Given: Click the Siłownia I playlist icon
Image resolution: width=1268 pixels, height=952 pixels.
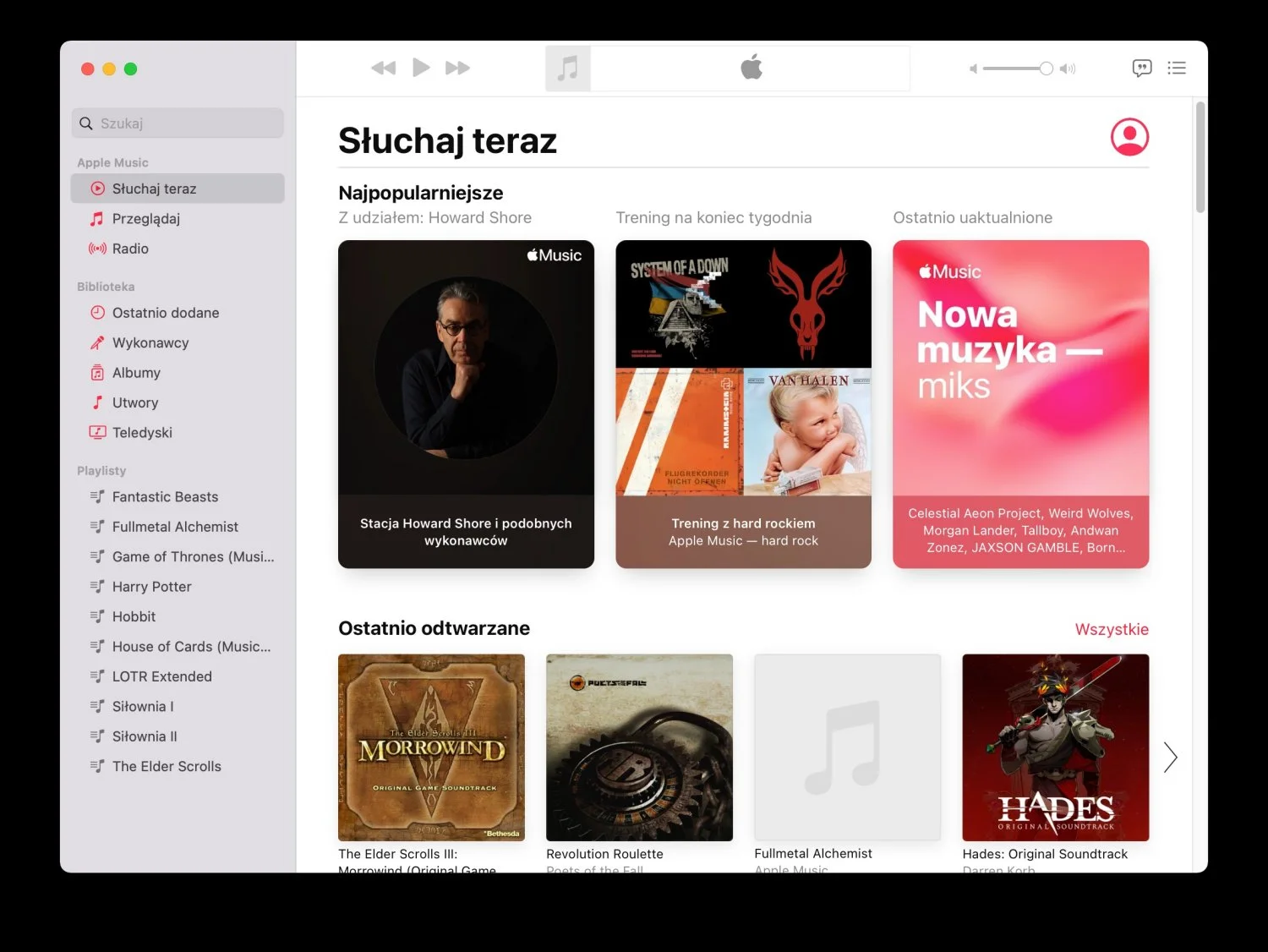Looking at the screenshot, I should point(97,707).
